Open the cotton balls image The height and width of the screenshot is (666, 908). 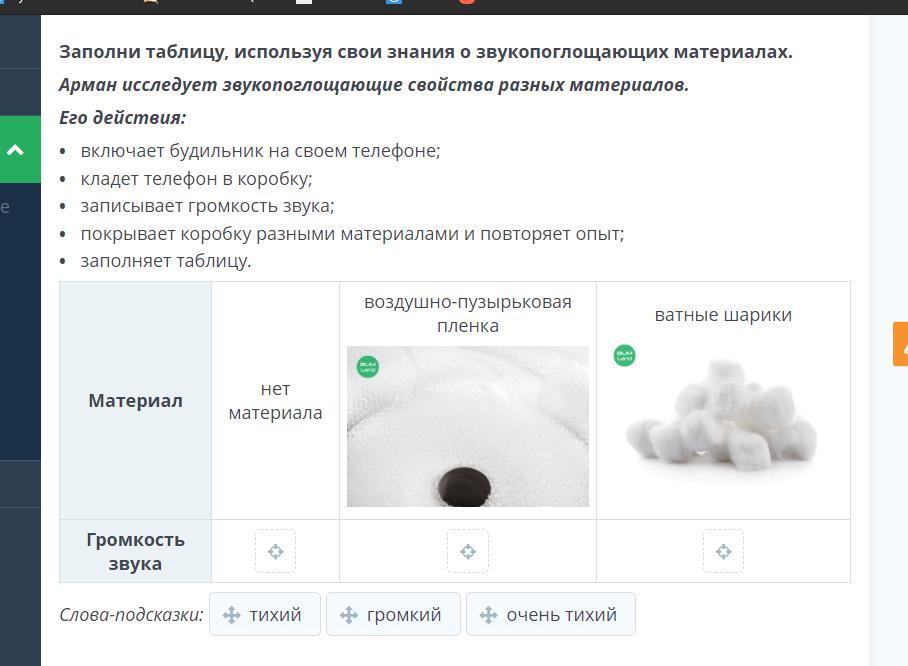(x=722, y=414)
